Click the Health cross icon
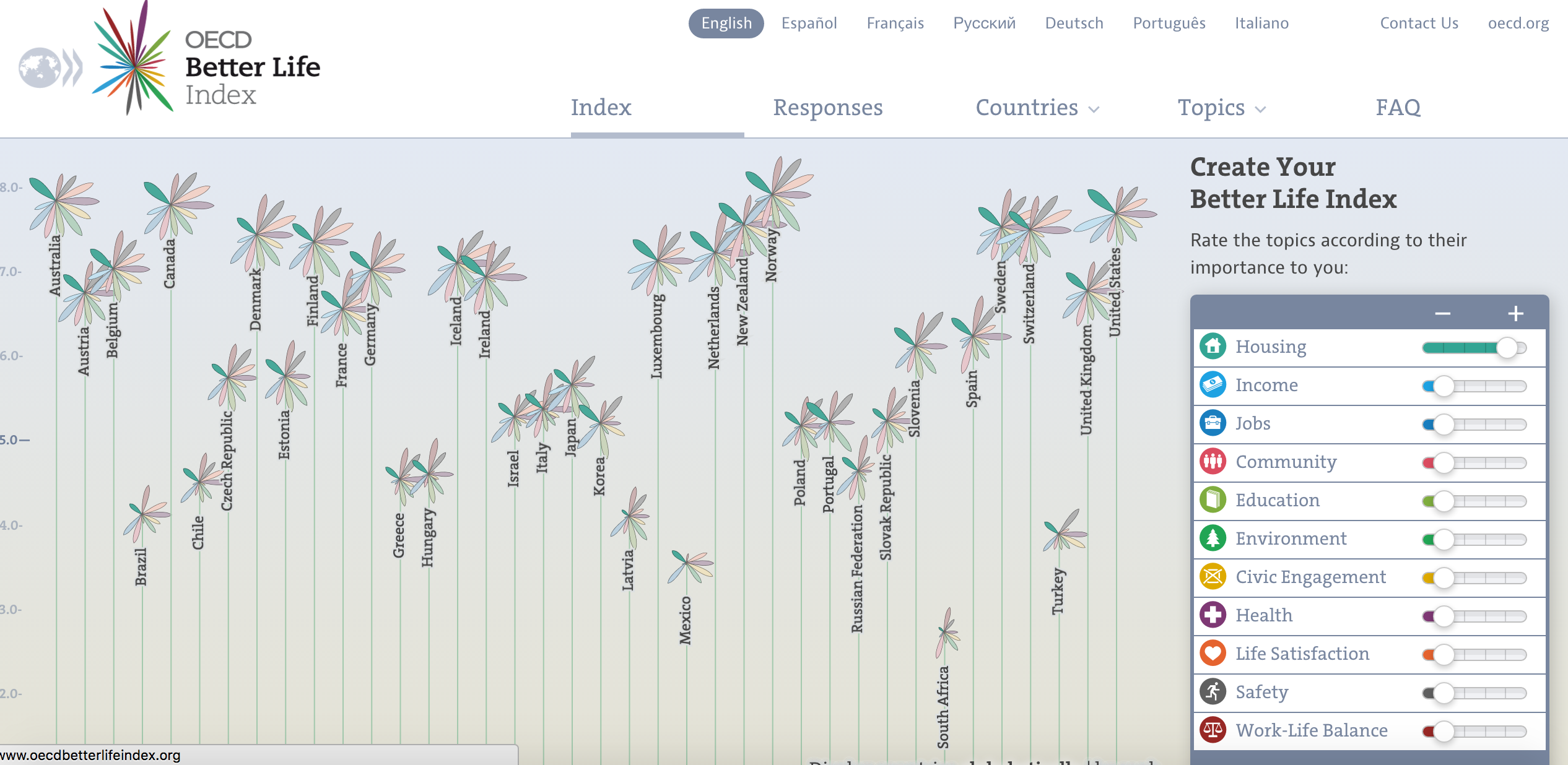The width and height of the screenshot is (1568, 765). [x=1213, y=615]
